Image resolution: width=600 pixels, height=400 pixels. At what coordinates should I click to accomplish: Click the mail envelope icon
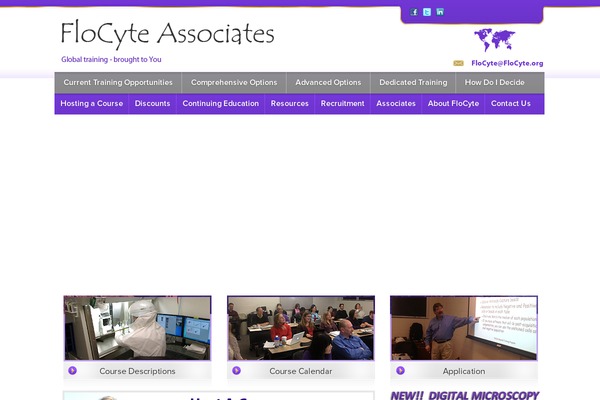[x=458, y=63]
